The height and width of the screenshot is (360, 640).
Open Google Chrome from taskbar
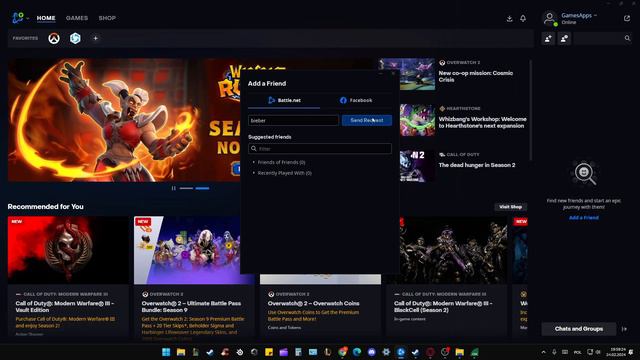[342, 352]
